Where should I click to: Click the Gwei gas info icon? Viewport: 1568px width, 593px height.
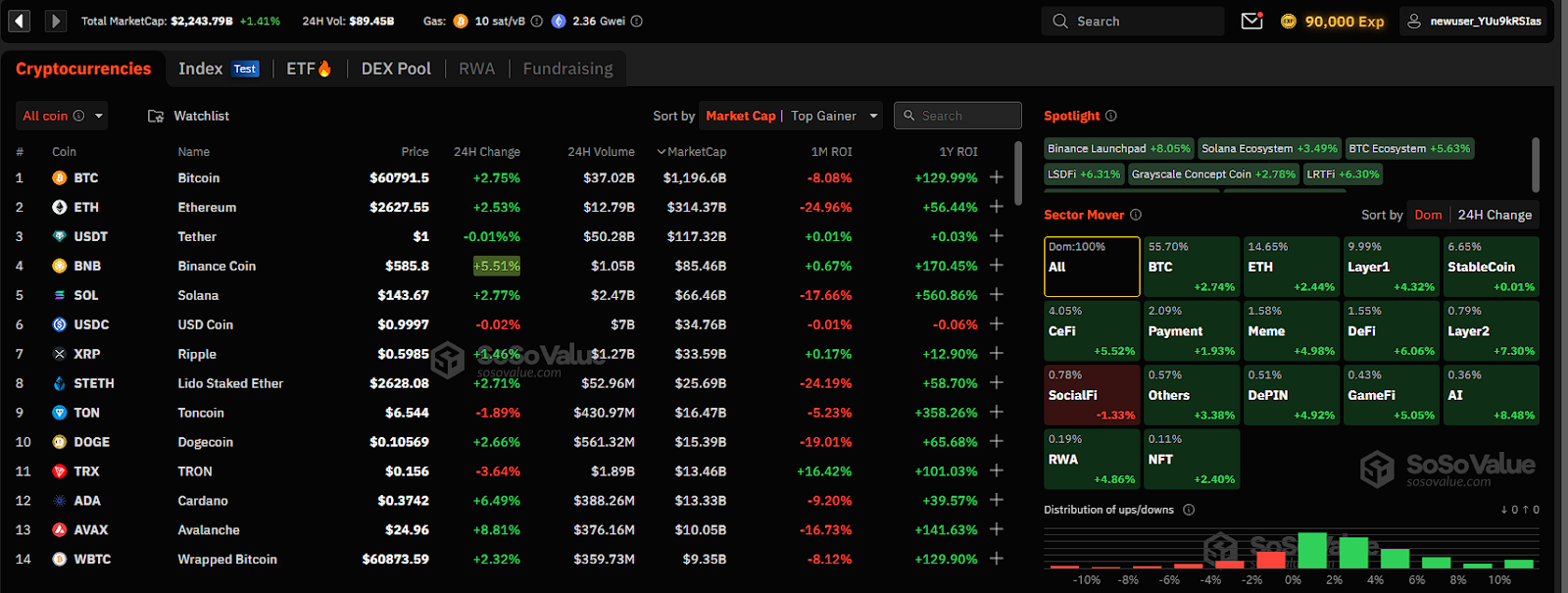pyautogui.click(x=637, y=21)
